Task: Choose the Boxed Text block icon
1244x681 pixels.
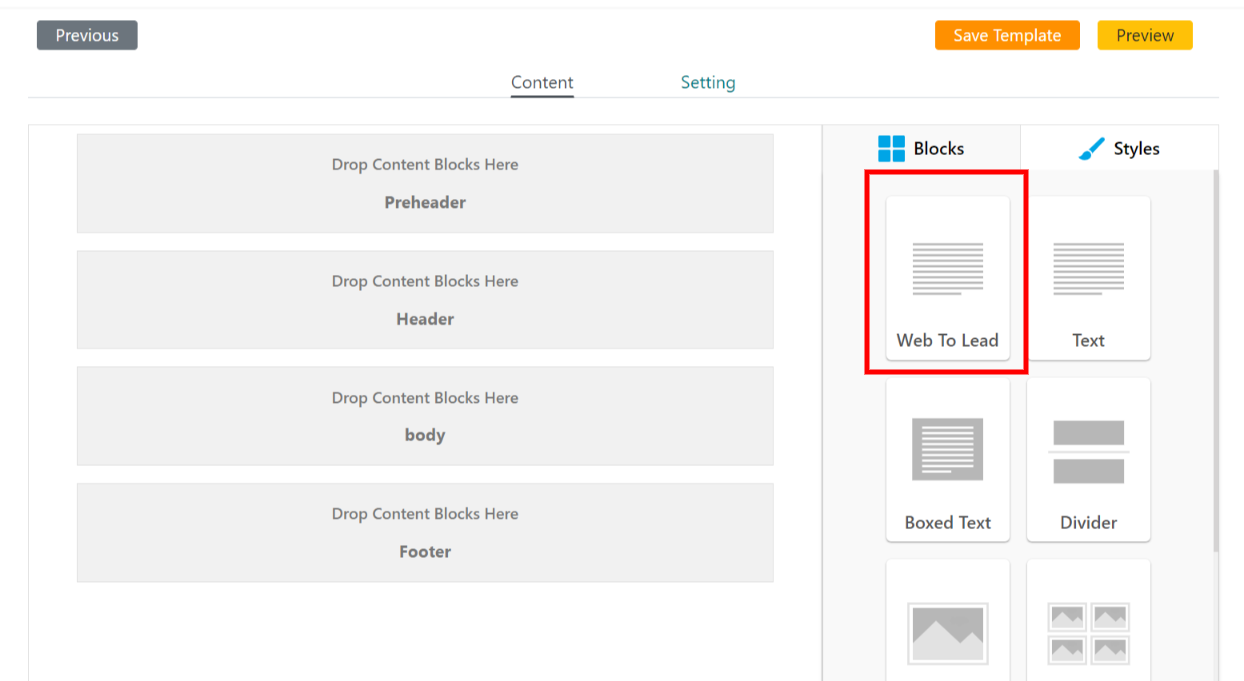Action: tap(948, 449)
